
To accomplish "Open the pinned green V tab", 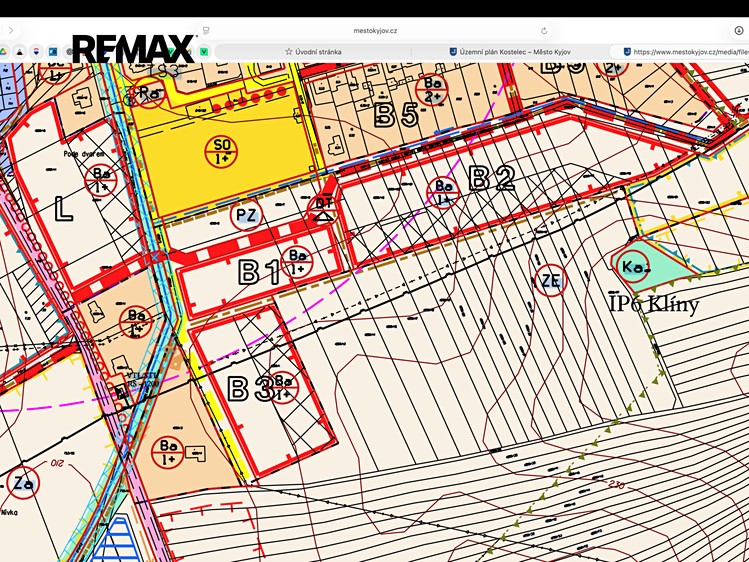I will tap(204, 52).
